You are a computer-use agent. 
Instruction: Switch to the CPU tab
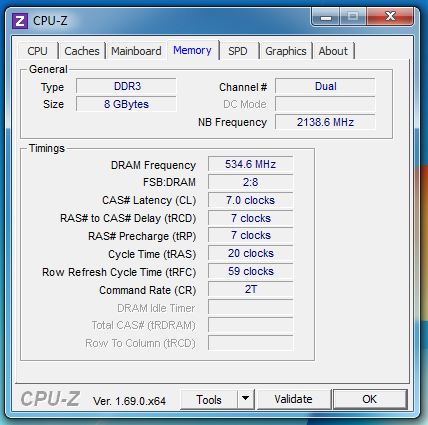(37, 51)
